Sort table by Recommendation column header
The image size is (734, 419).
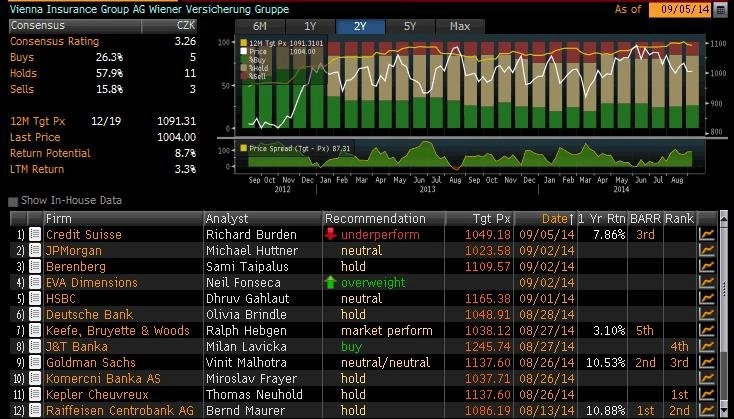pos(384,219)
